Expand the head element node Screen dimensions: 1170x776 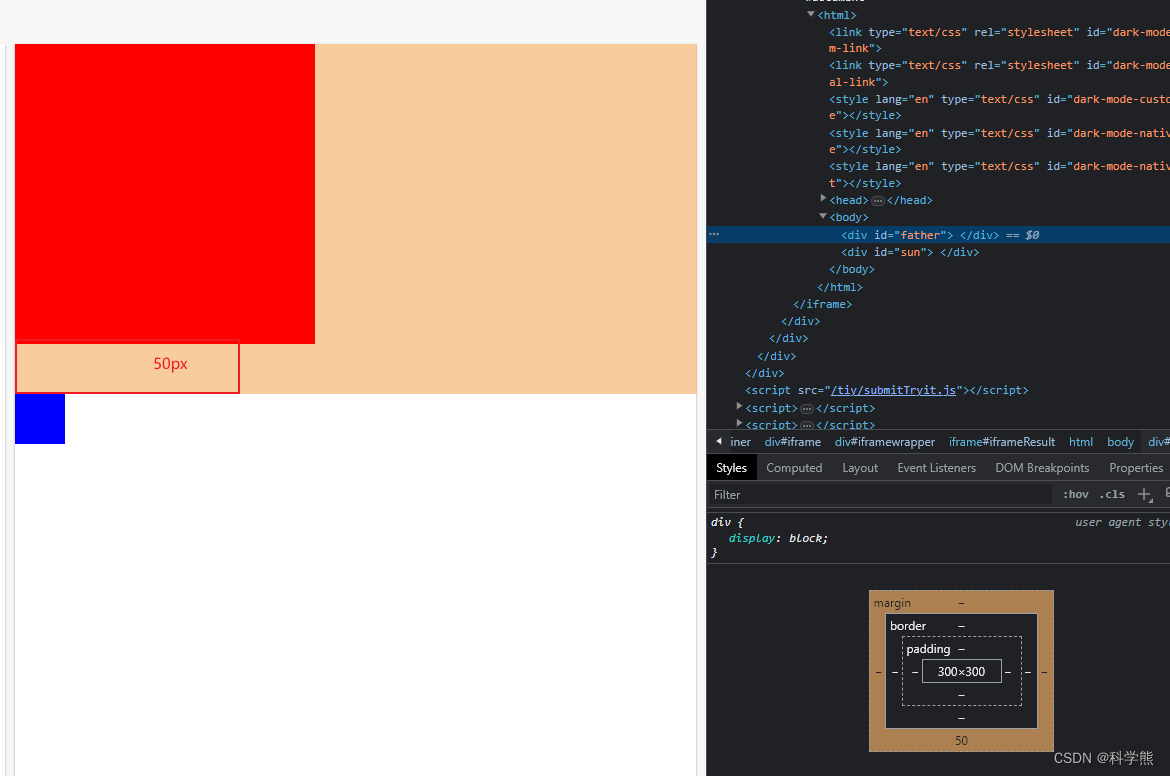click(x=823, y=198)
